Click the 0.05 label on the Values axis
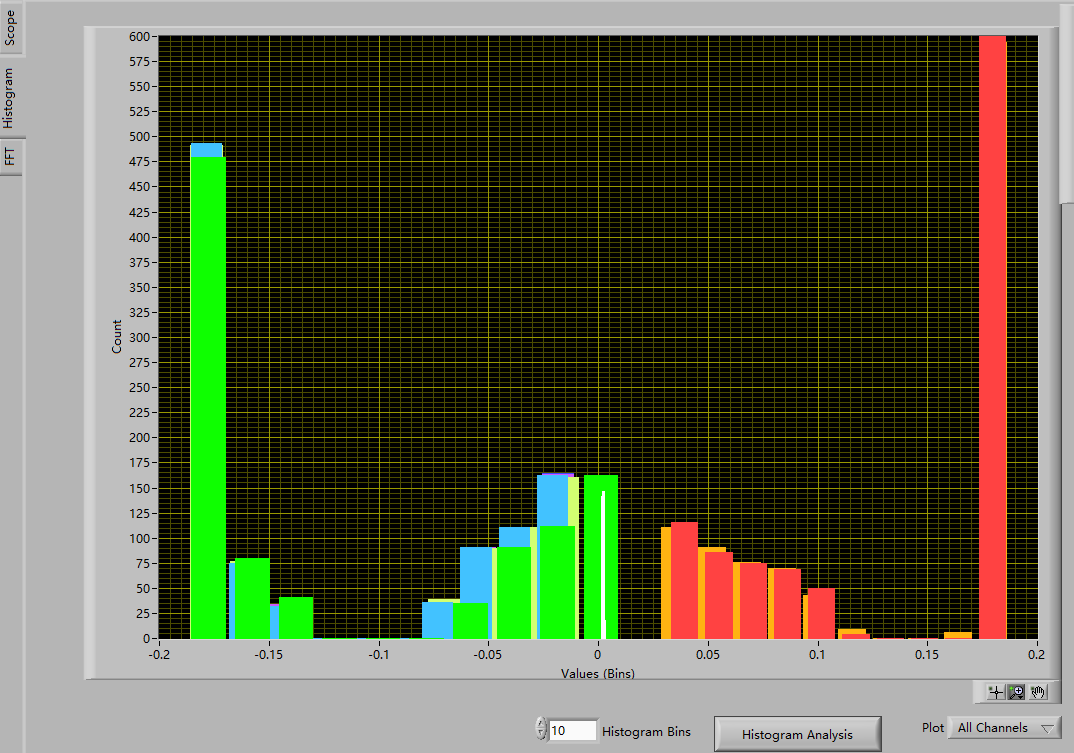This screenshot has height=753, width=1074. point(708,654)
